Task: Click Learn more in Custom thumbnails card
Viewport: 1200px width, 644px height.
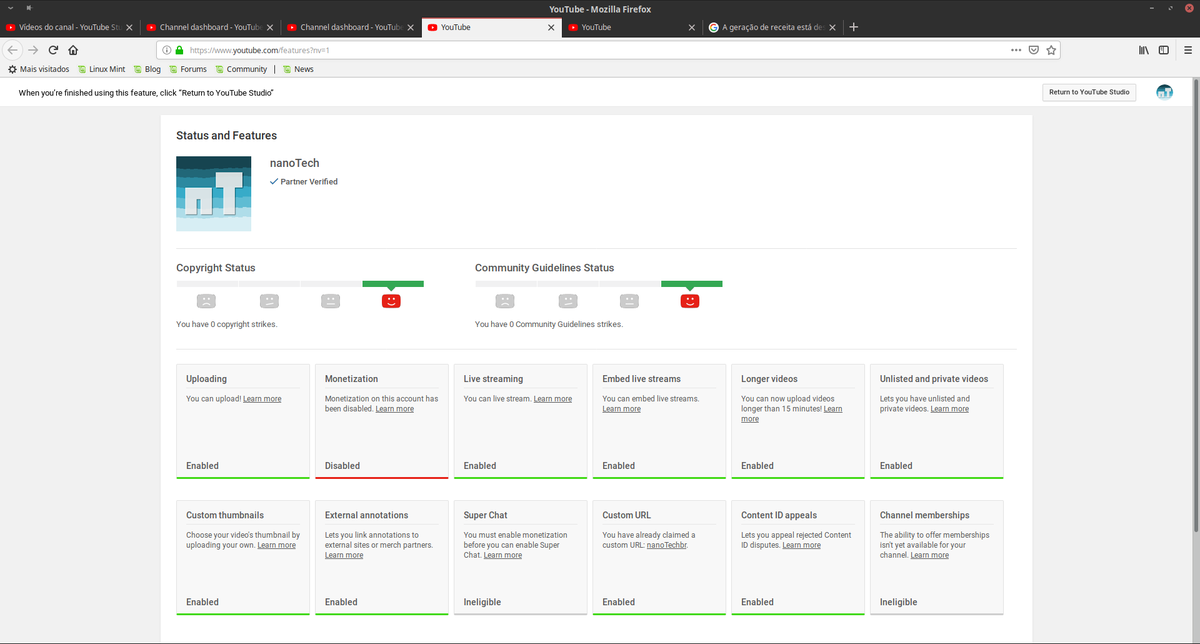Action: 276,545
